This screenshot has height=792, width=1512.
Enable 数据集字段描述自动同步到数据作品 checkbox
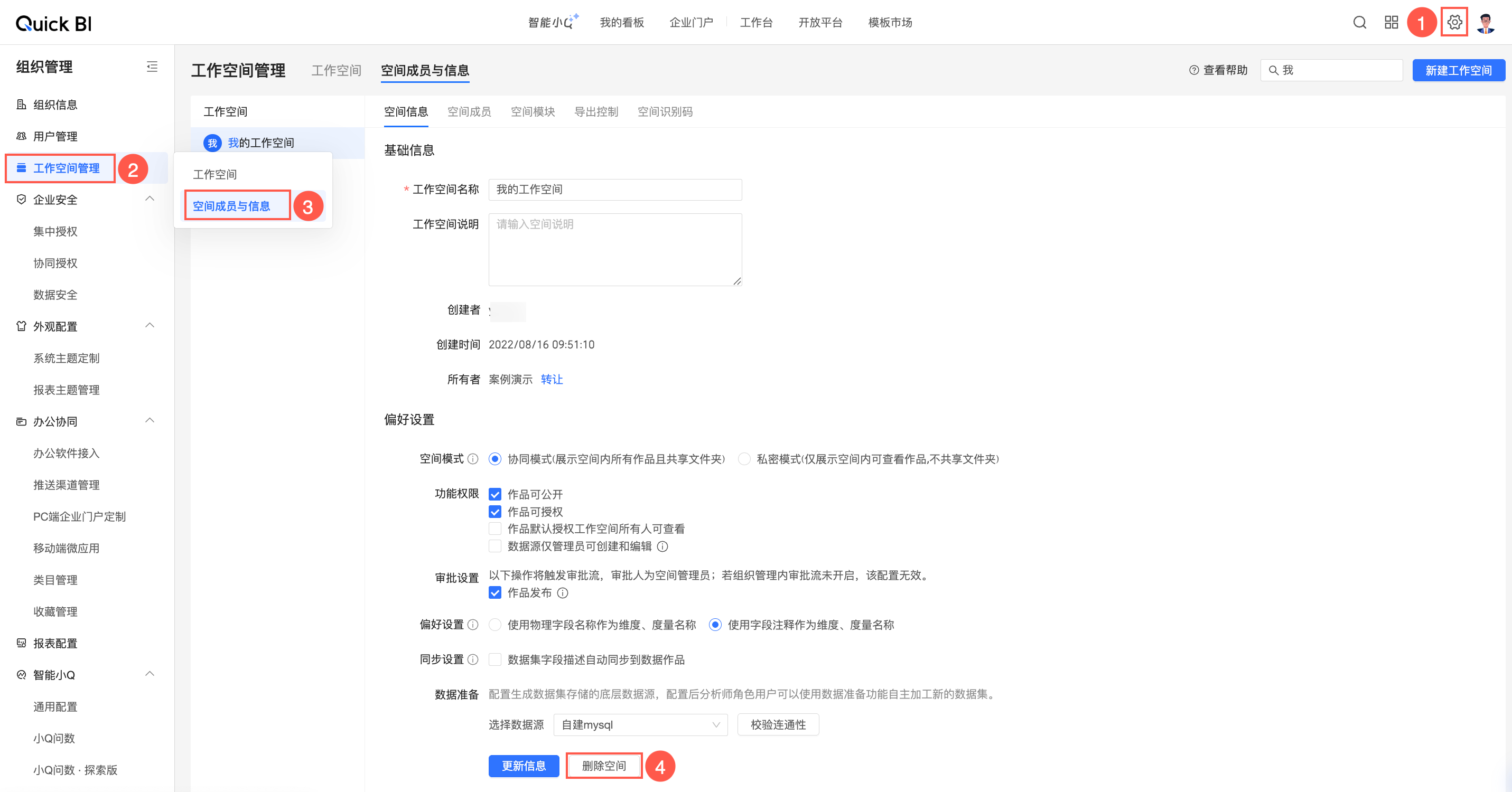tap(495, 659)
